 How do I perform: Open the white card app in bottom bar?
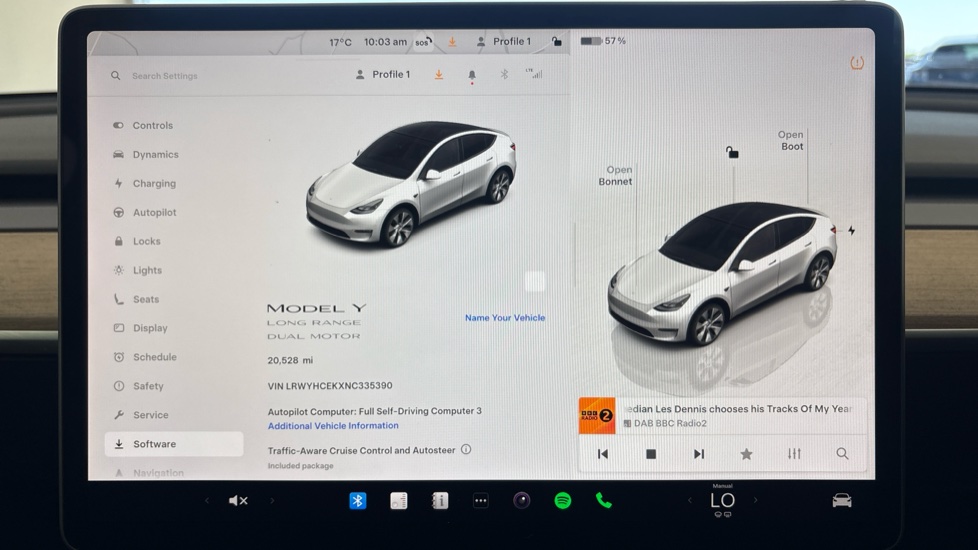pyautogui.click(x=399, y=501)
